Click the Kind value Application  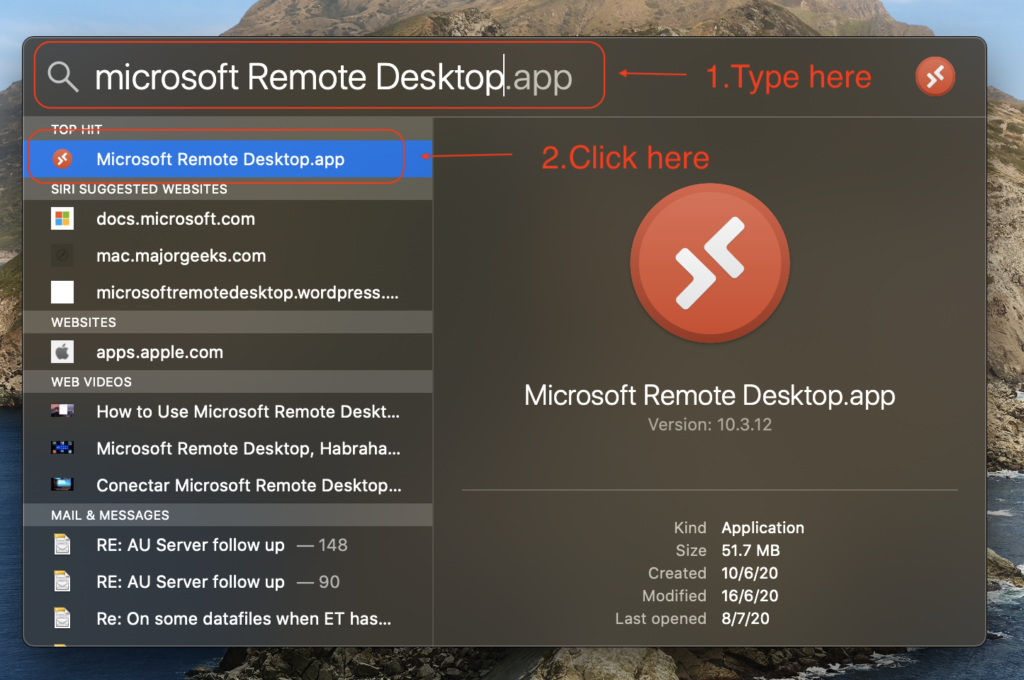pos(763,528)
